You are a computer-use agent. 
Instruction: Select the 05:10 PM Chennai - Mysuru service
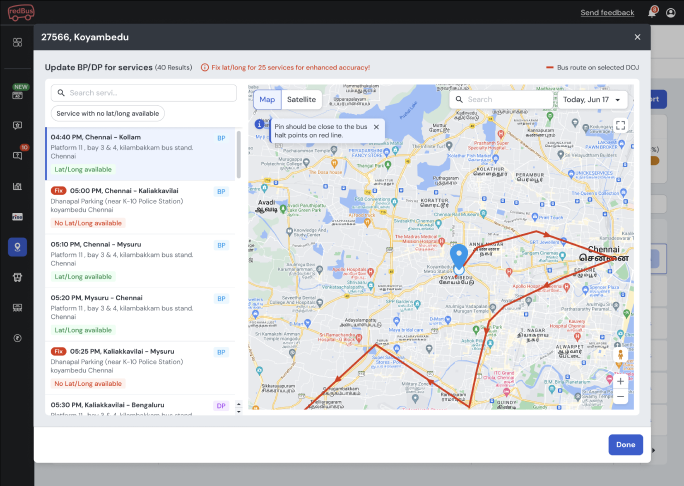click(x=140, y=261)
